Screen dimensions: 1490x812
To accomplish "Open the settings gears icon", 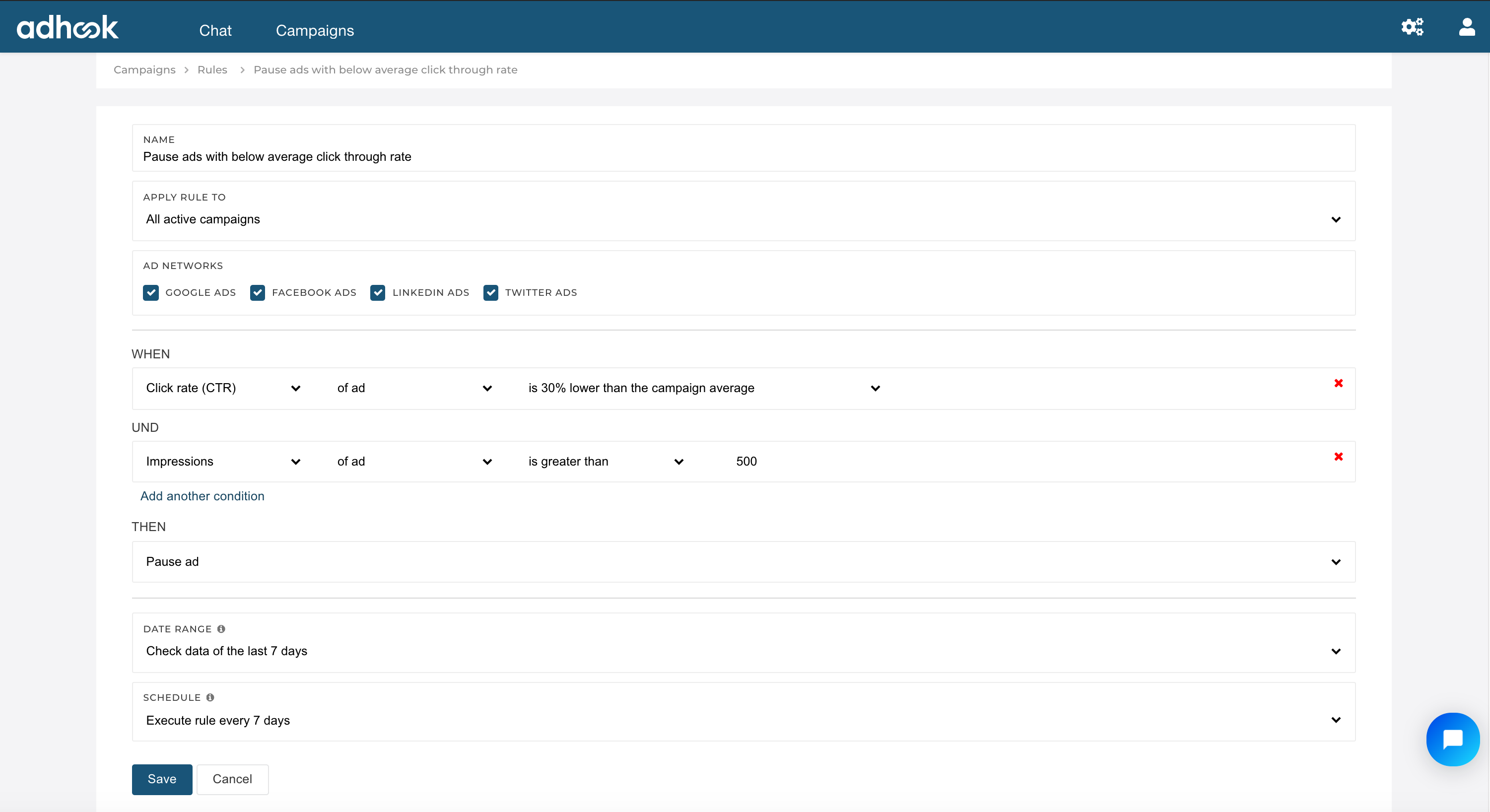I will point(1412,27).
